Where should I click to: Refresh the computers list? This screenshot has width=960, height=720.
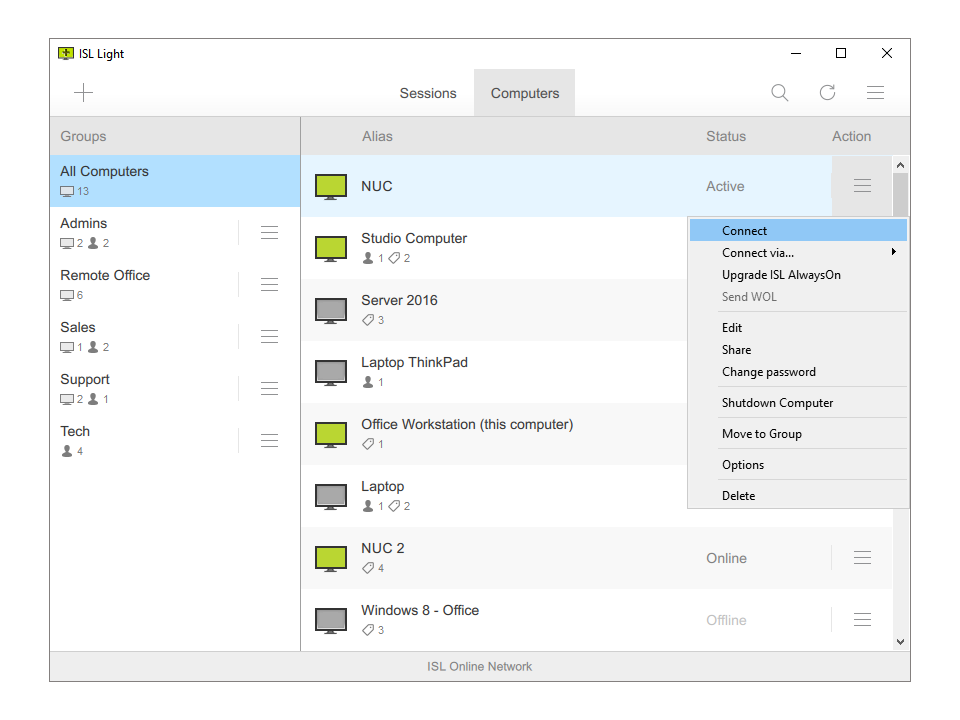pyautogui.click(x=827, y=92)
